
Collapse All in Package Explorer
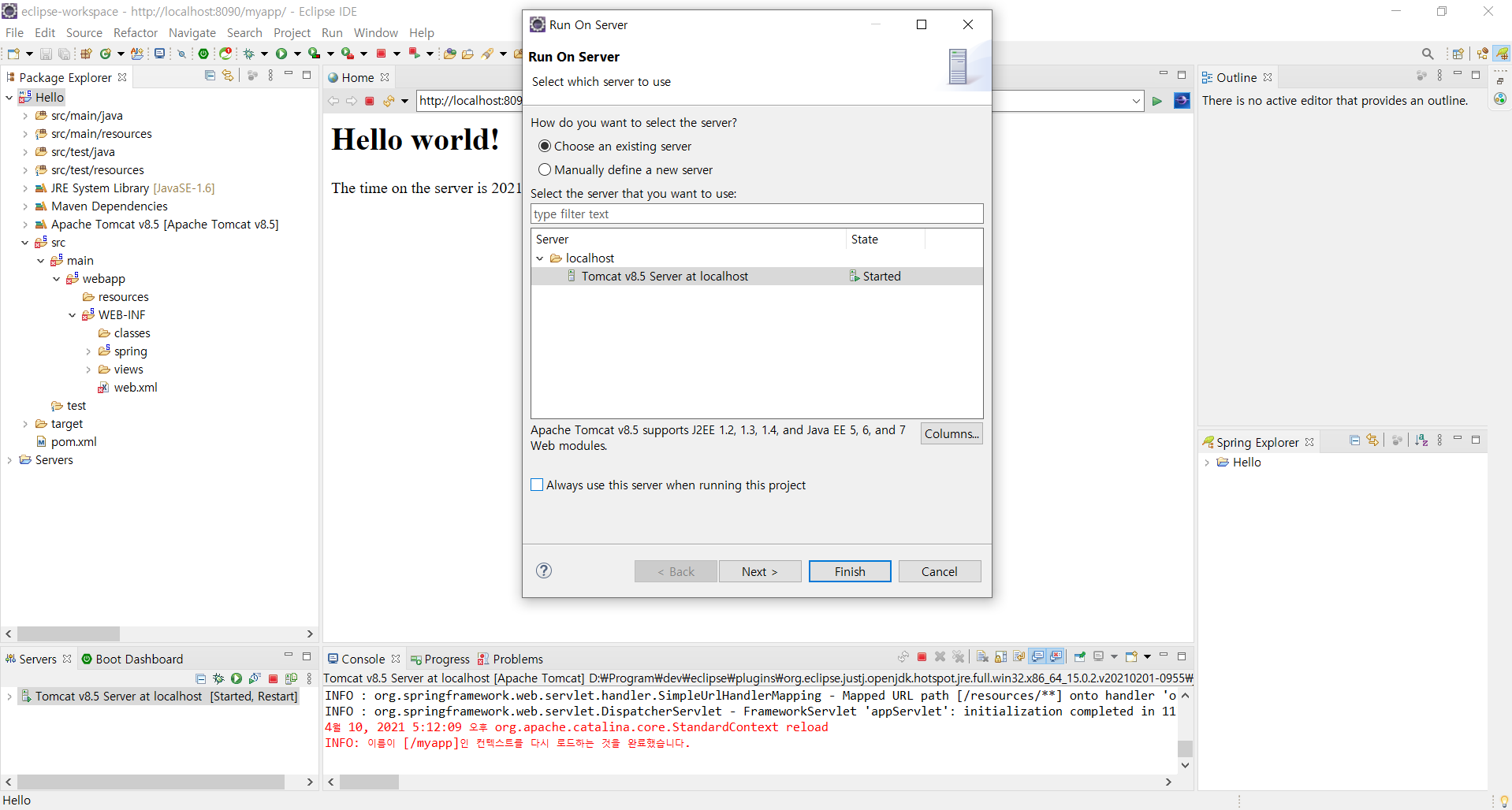(210, 76)
